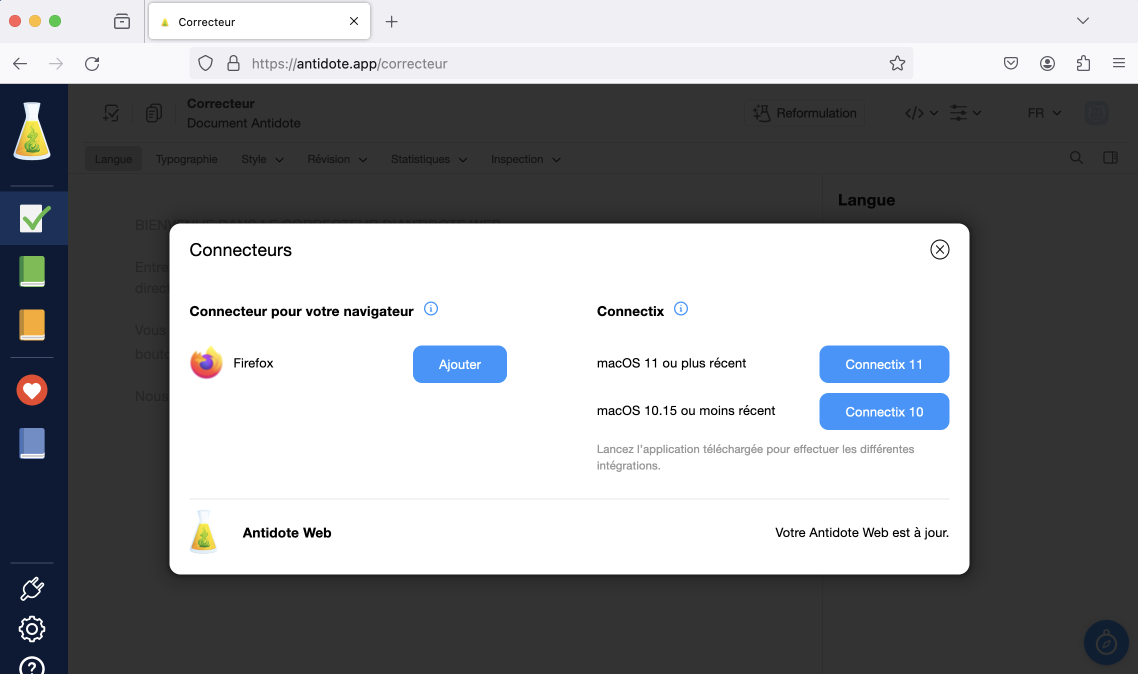Click the plug connectors icon in sidebar
This screenshot has height=674, width=1138.
[32, 588]
